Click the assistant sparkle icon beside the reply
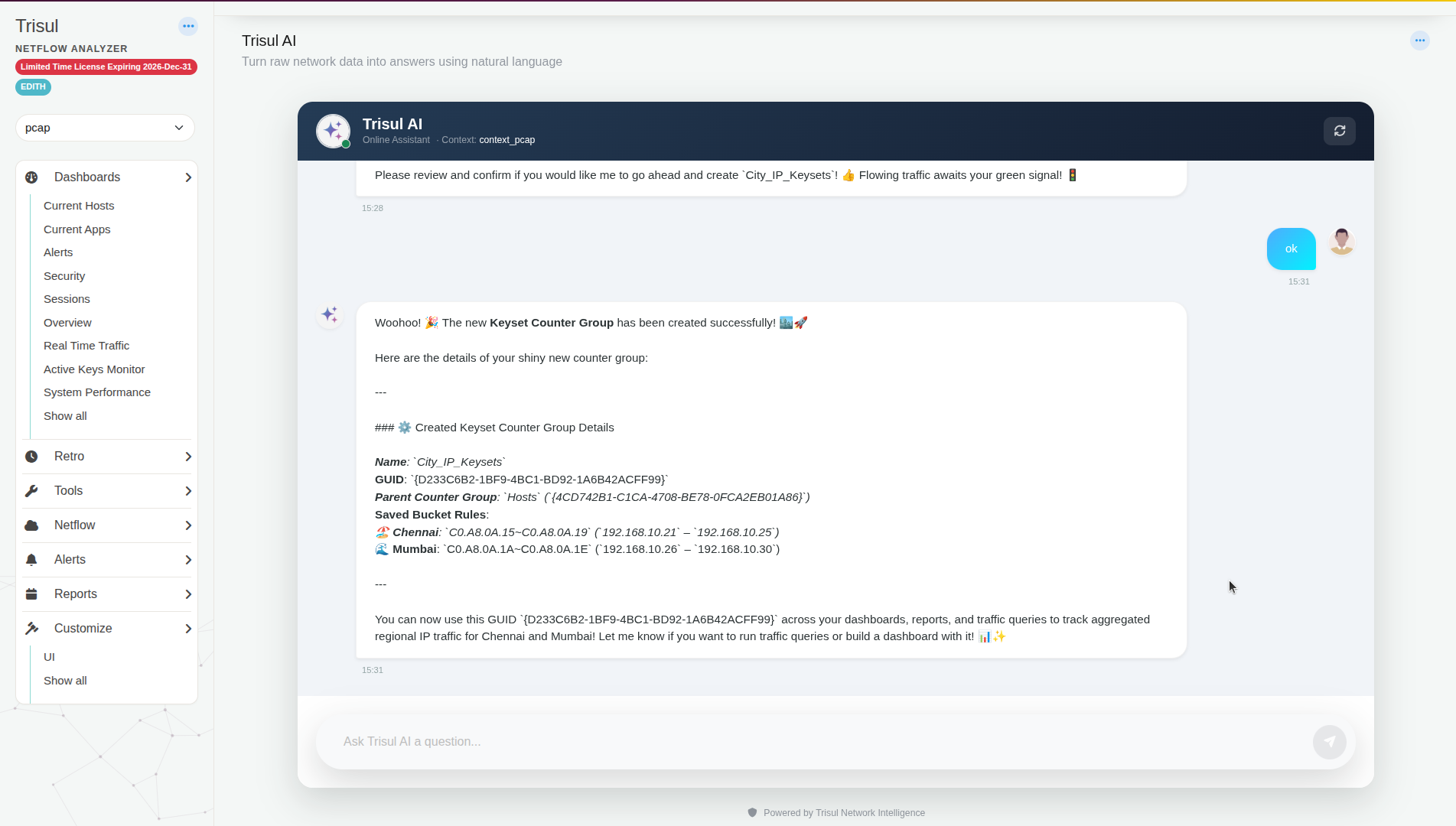This screenshot has height=826, width=1456. pos(330,314)
